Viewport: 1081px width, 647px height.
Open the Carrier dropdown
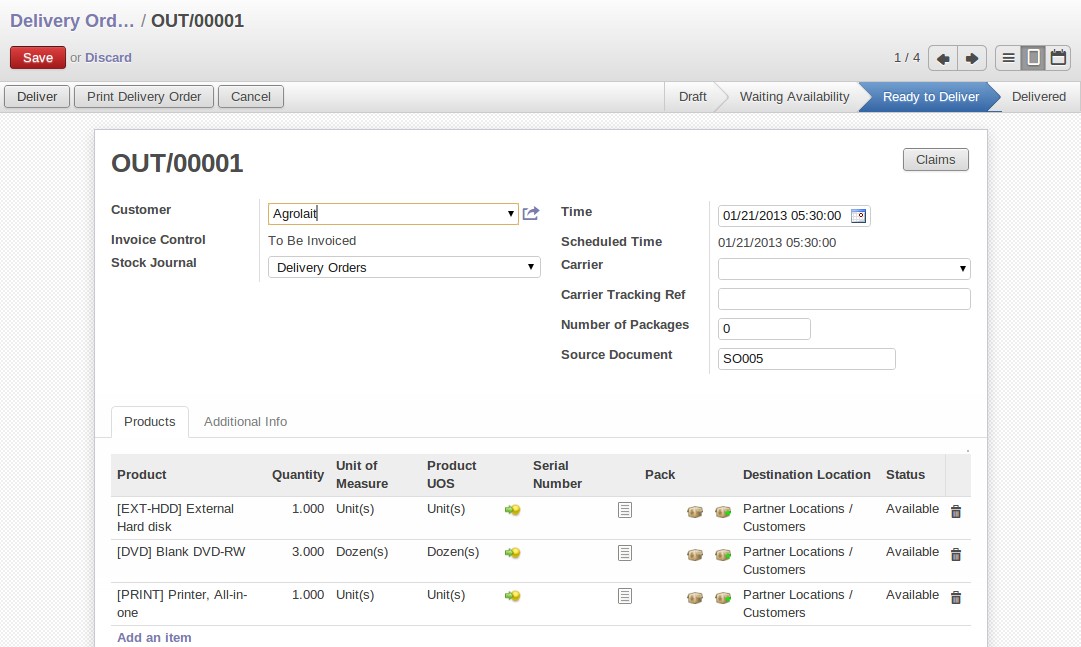962,269
